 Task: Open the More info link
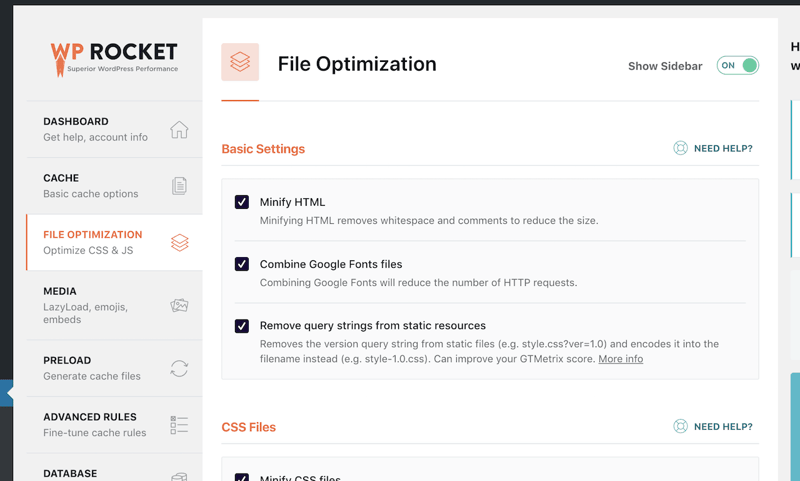620,359
